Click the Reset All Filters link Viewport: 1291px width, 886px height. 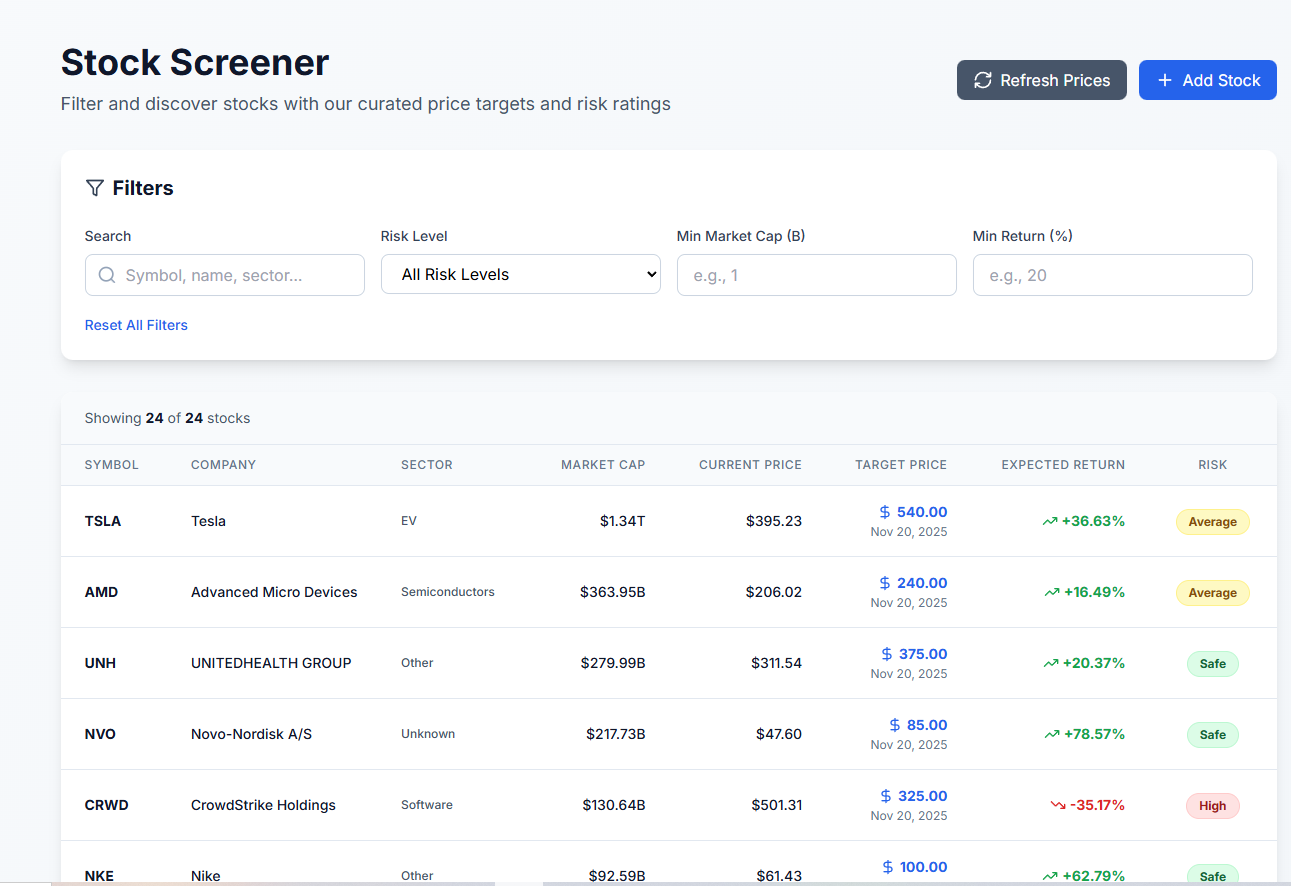tap(136, 324)
